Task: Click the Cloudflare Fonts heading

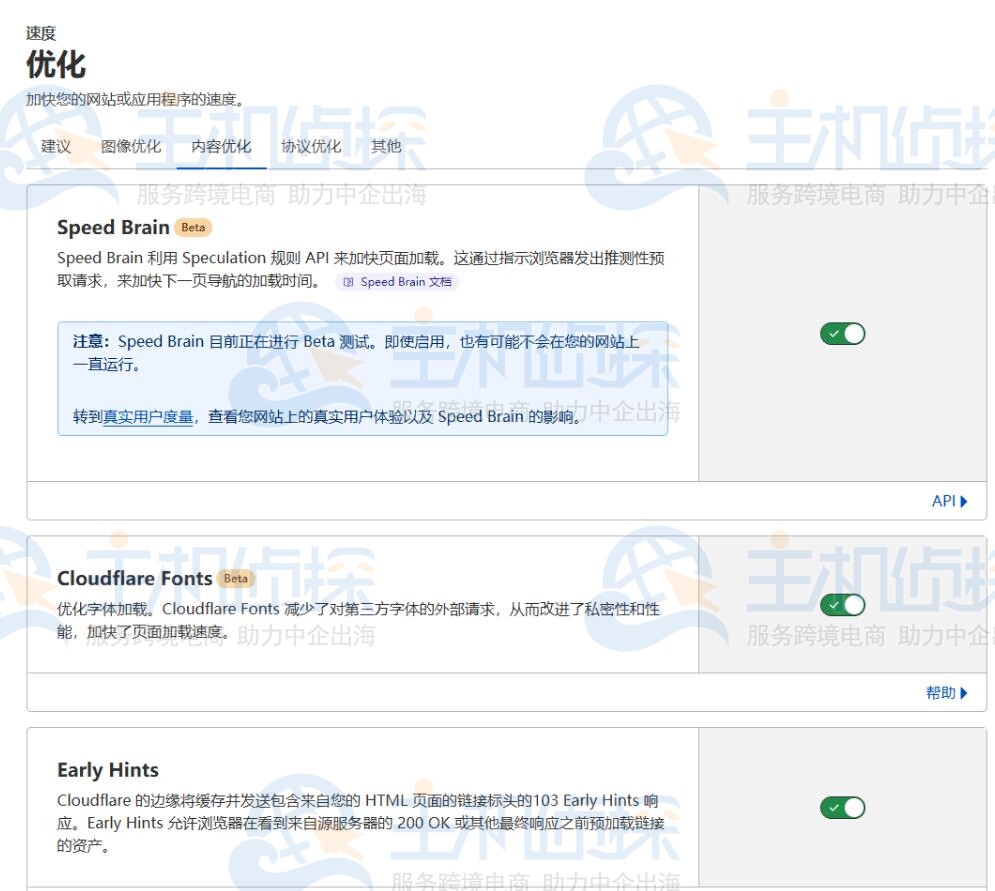Action: (x=134, y=578)
